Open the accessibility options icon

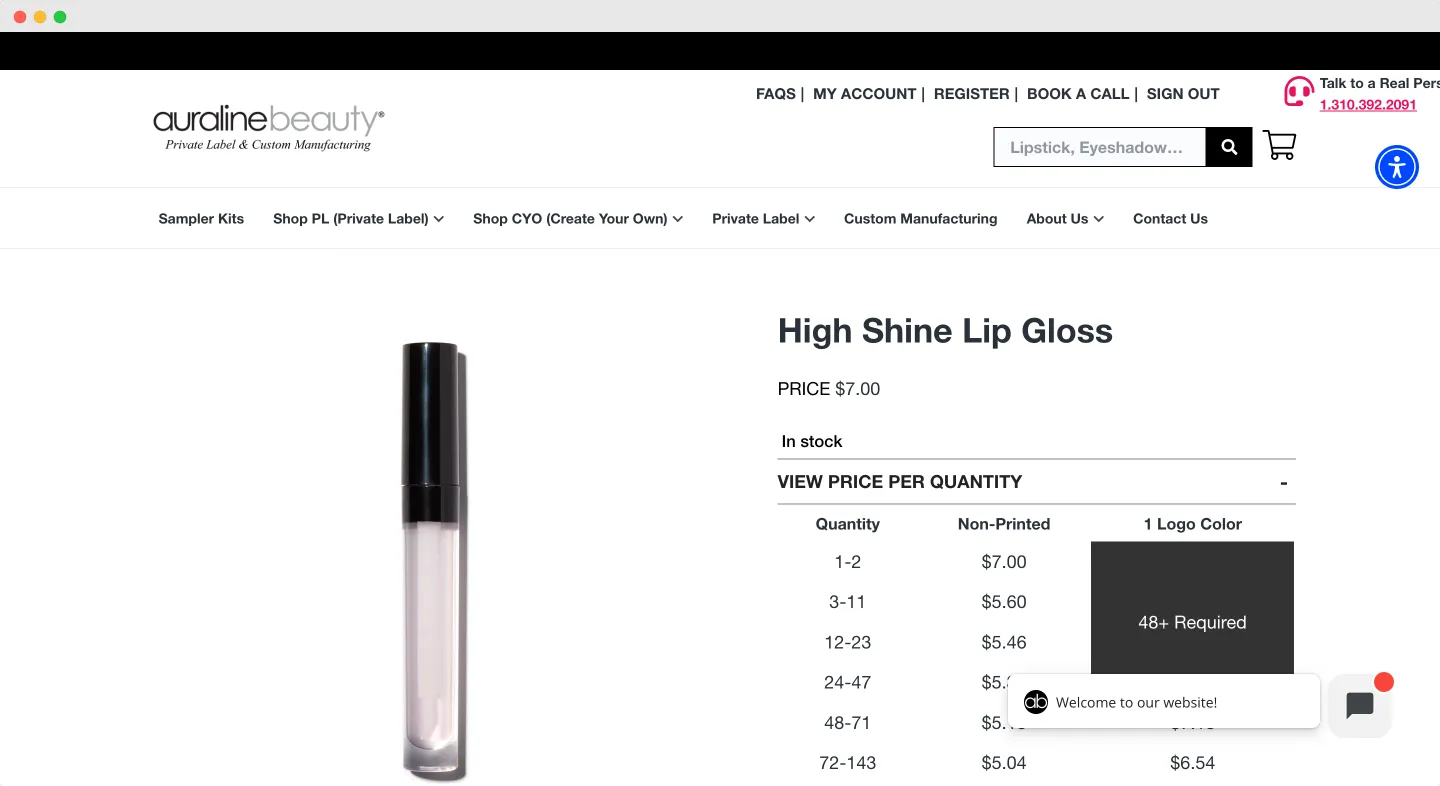(1397, 167)
